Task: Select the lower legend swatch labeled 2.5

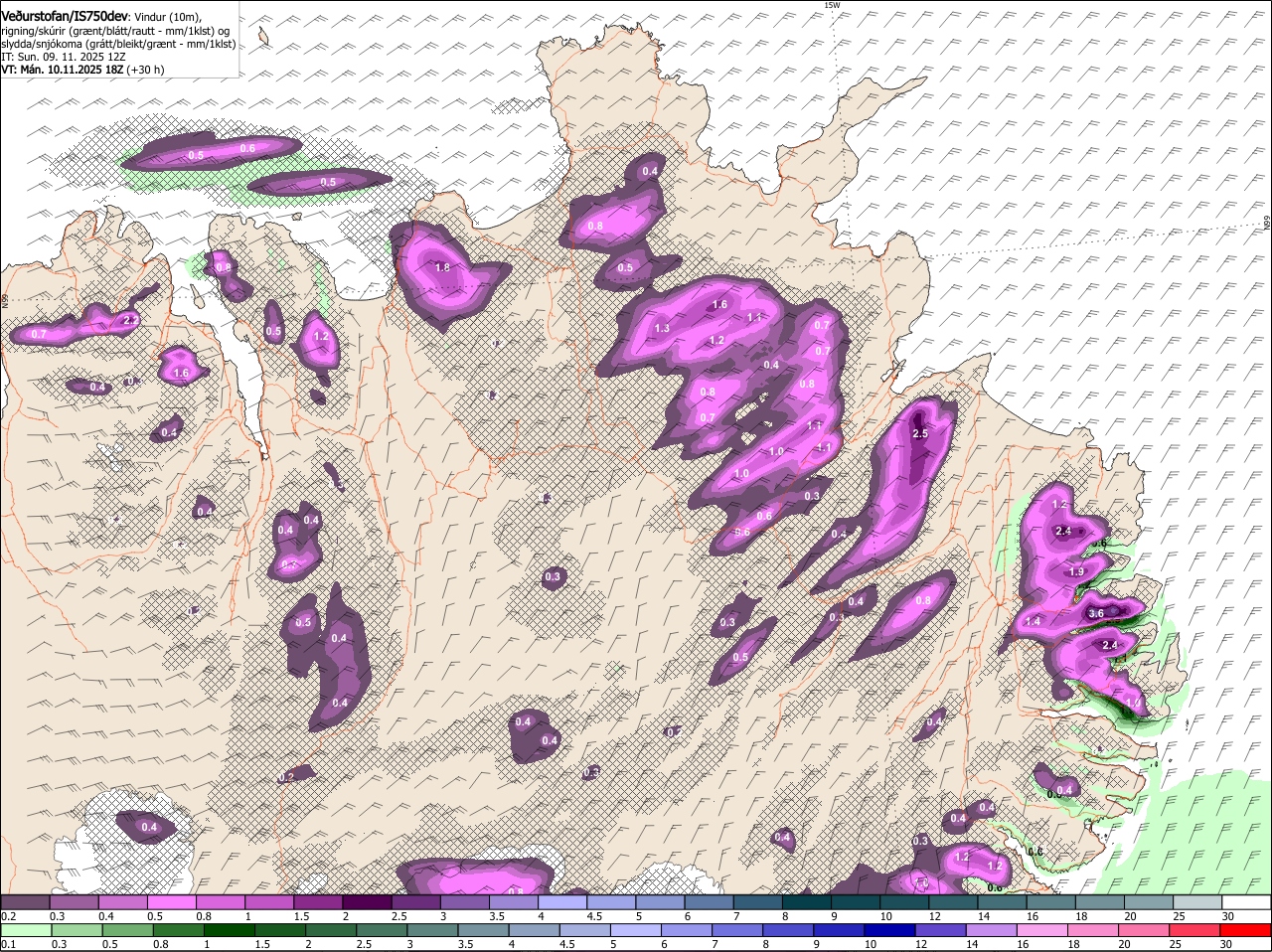Action: click(x=384, y=930)
